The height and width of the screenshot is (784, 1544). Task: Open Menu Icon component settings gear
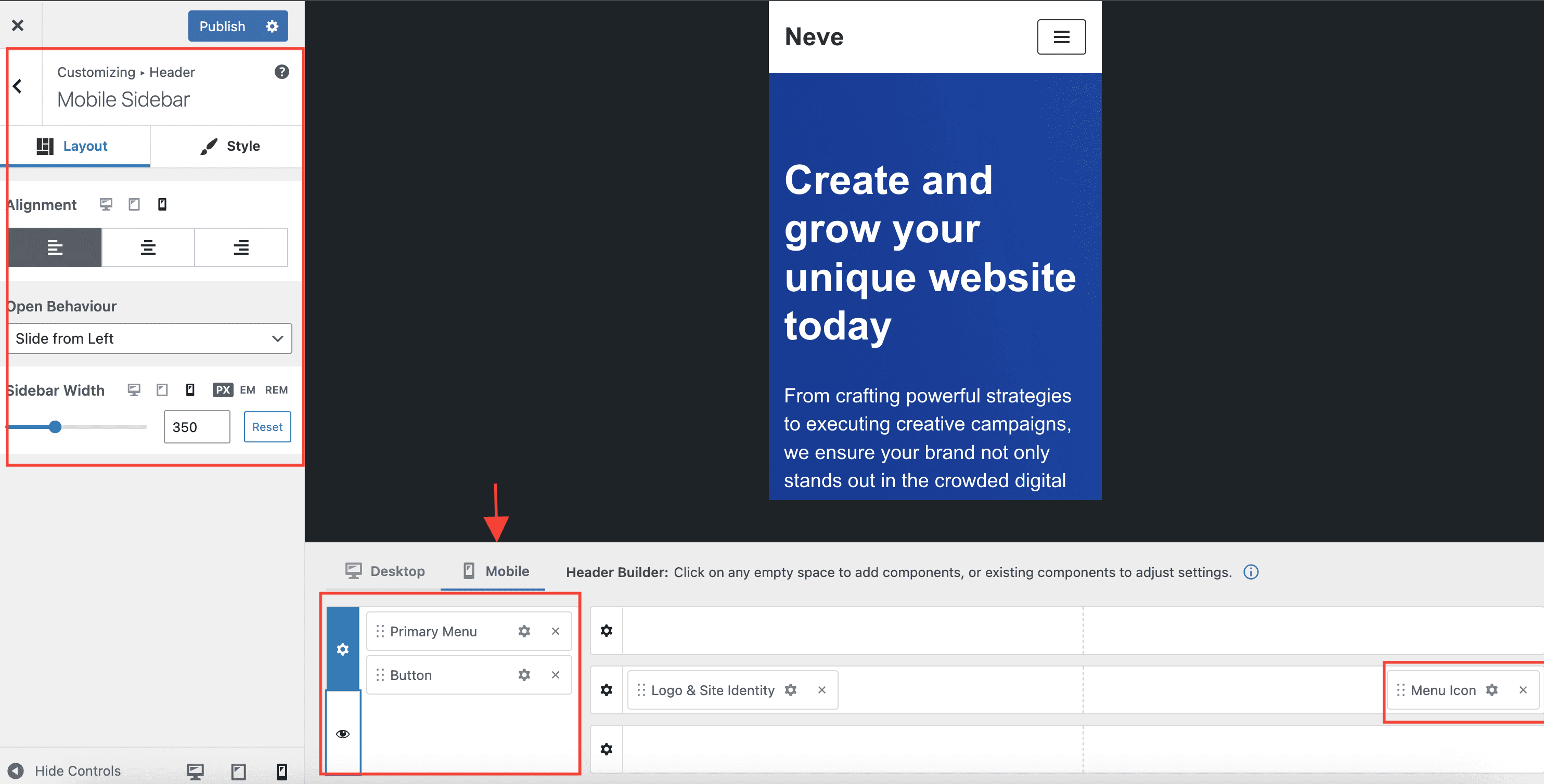click(x=1492, y=690)
